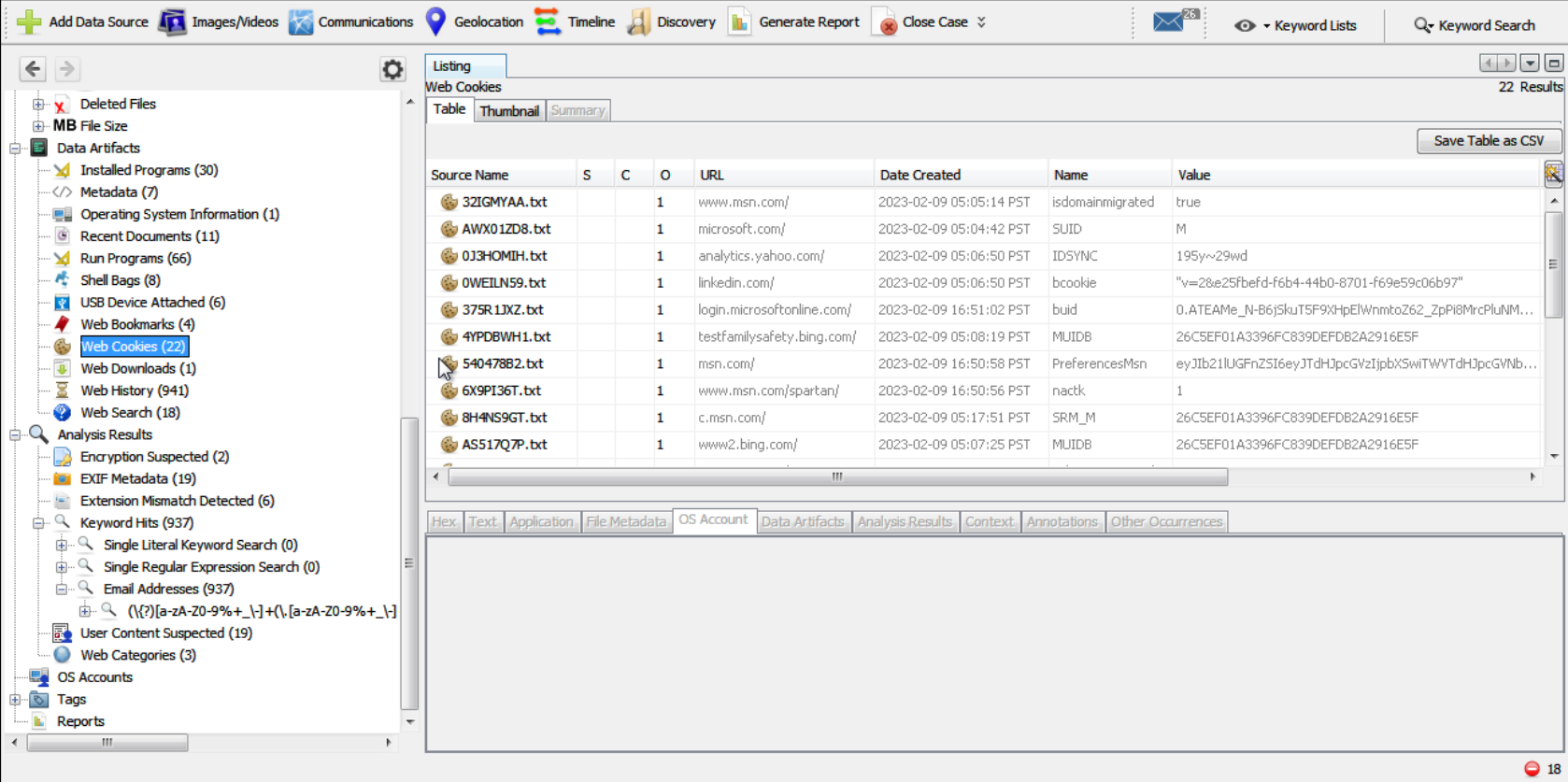1568x782 pixels.
Task: Expand toolbar overflow chevron next to Close Case
Action: pyautogui.click(x=981, y=21)
